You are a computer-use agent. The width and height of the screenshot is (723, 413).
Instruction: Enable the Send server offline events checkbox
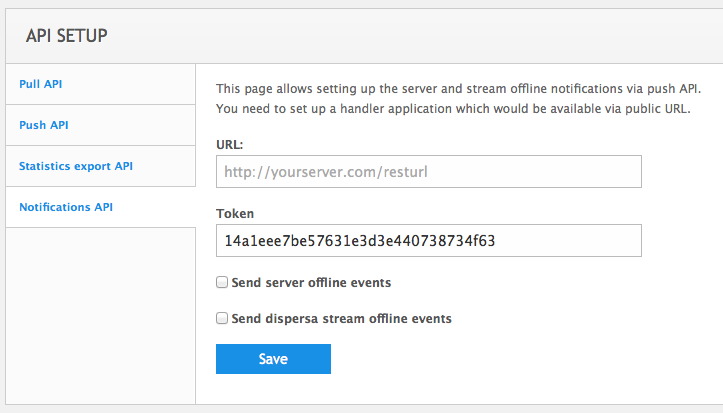click(x=222, y=283)
